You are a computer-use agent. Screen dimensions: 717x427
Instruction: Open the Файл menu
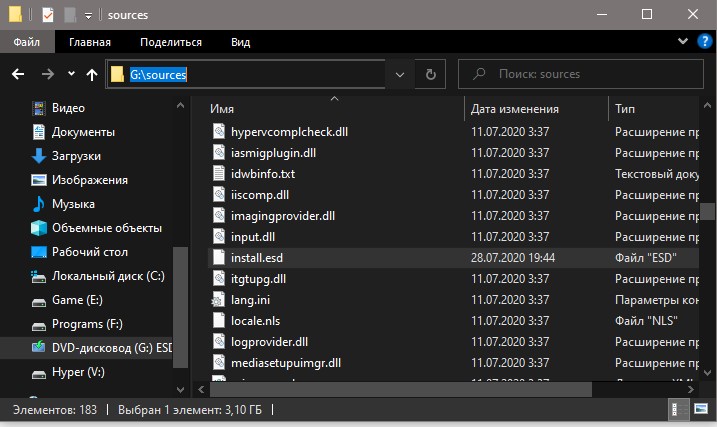click(x=27, y=42)
